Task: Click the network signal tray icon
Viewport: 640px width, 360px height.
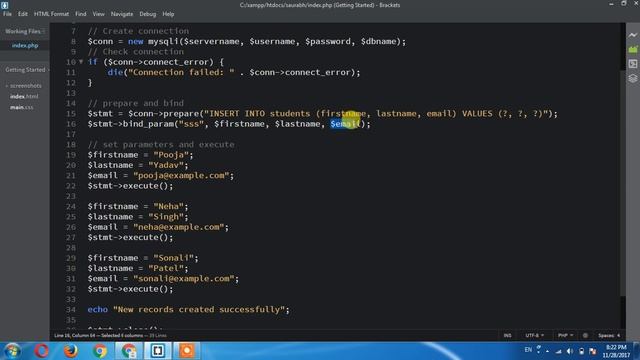Action: (x=558, y=351)
